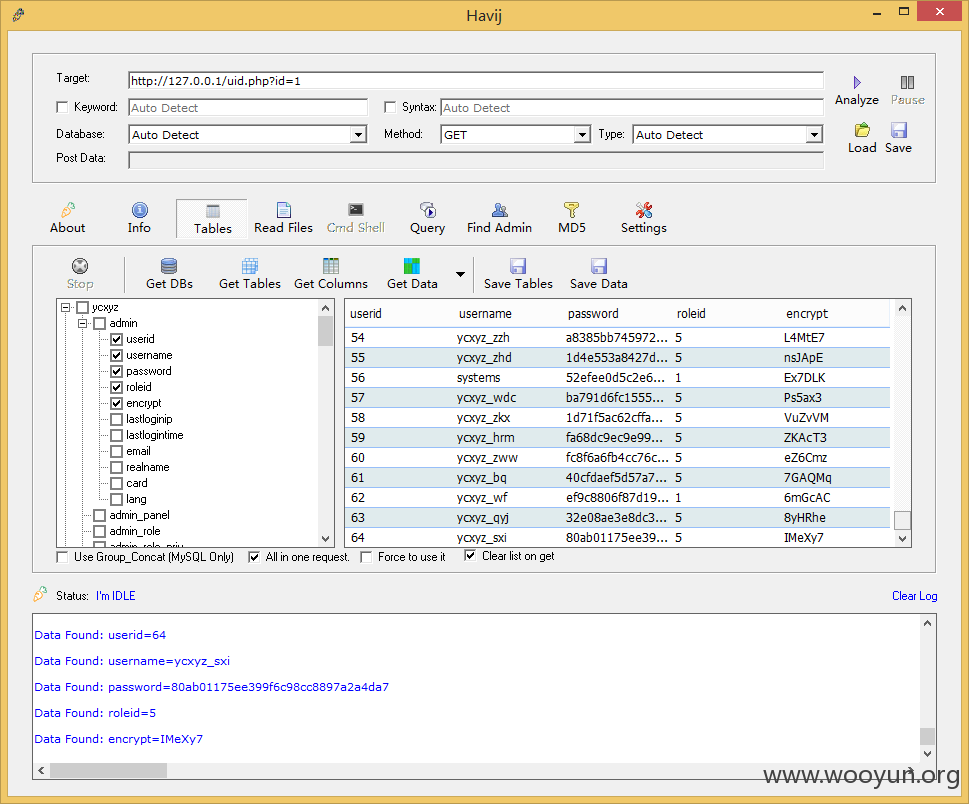Click the password column header
Image resolution: width=969 pixels, height=804 pixels.
pos(593,314)
